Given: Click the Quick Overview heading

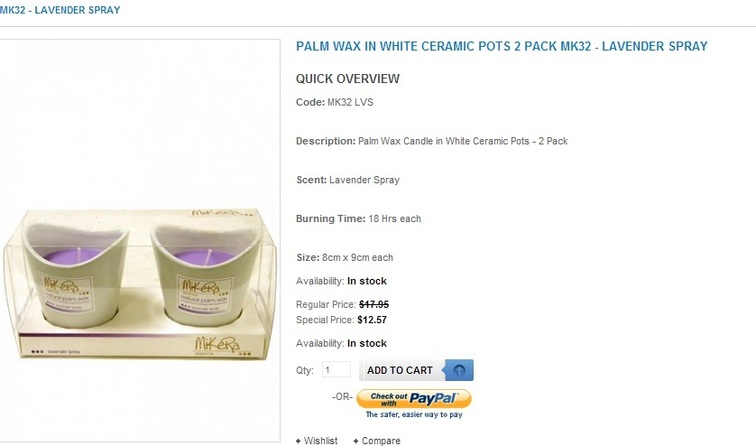Looking at the screenshot, I should [x=348, y=79].
